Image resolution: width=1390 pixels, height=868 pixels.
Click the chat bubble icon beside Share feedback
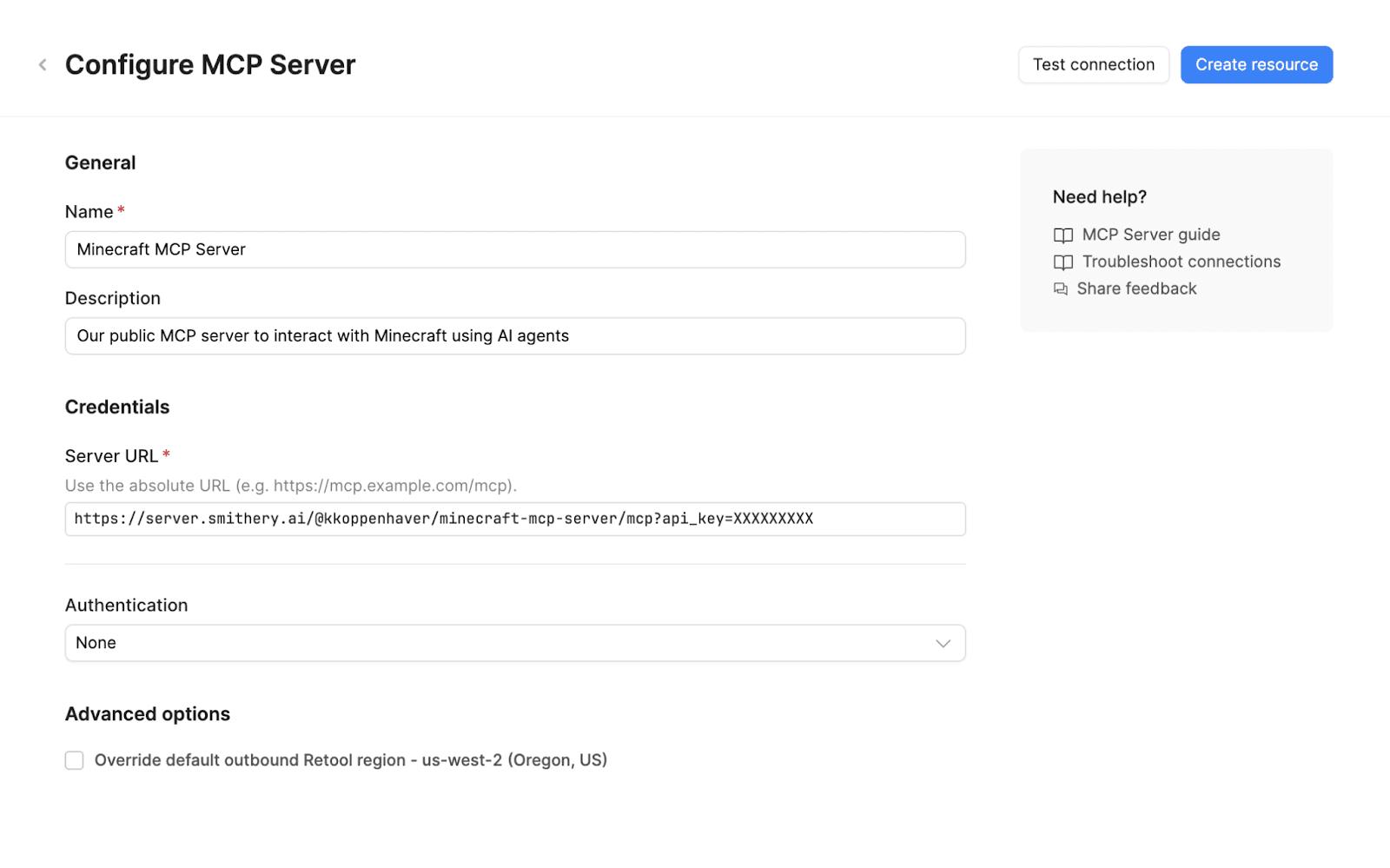(x=1061, y=289)
